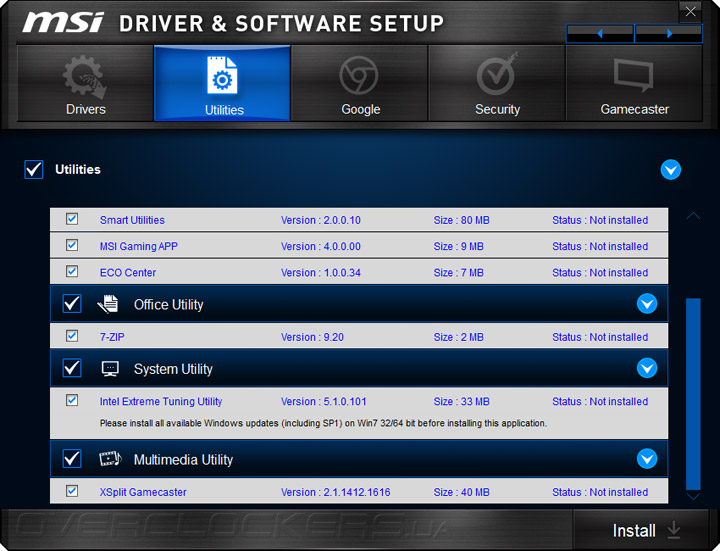
Task: Click the XSplit Gamecaster entry name
Action: click(143, 492)
